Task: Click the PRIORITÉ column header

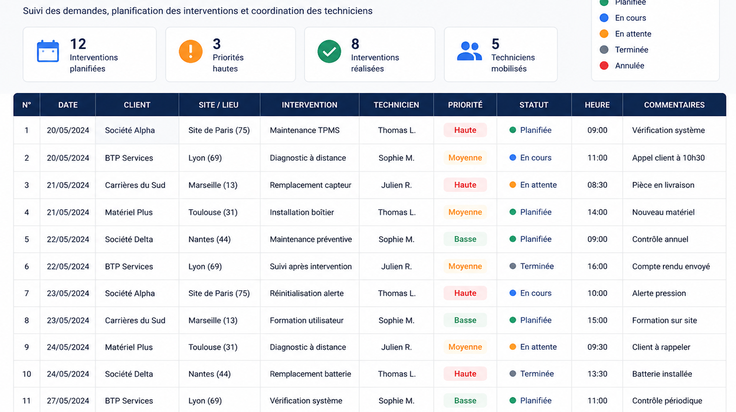Action: tap(465, 105)
